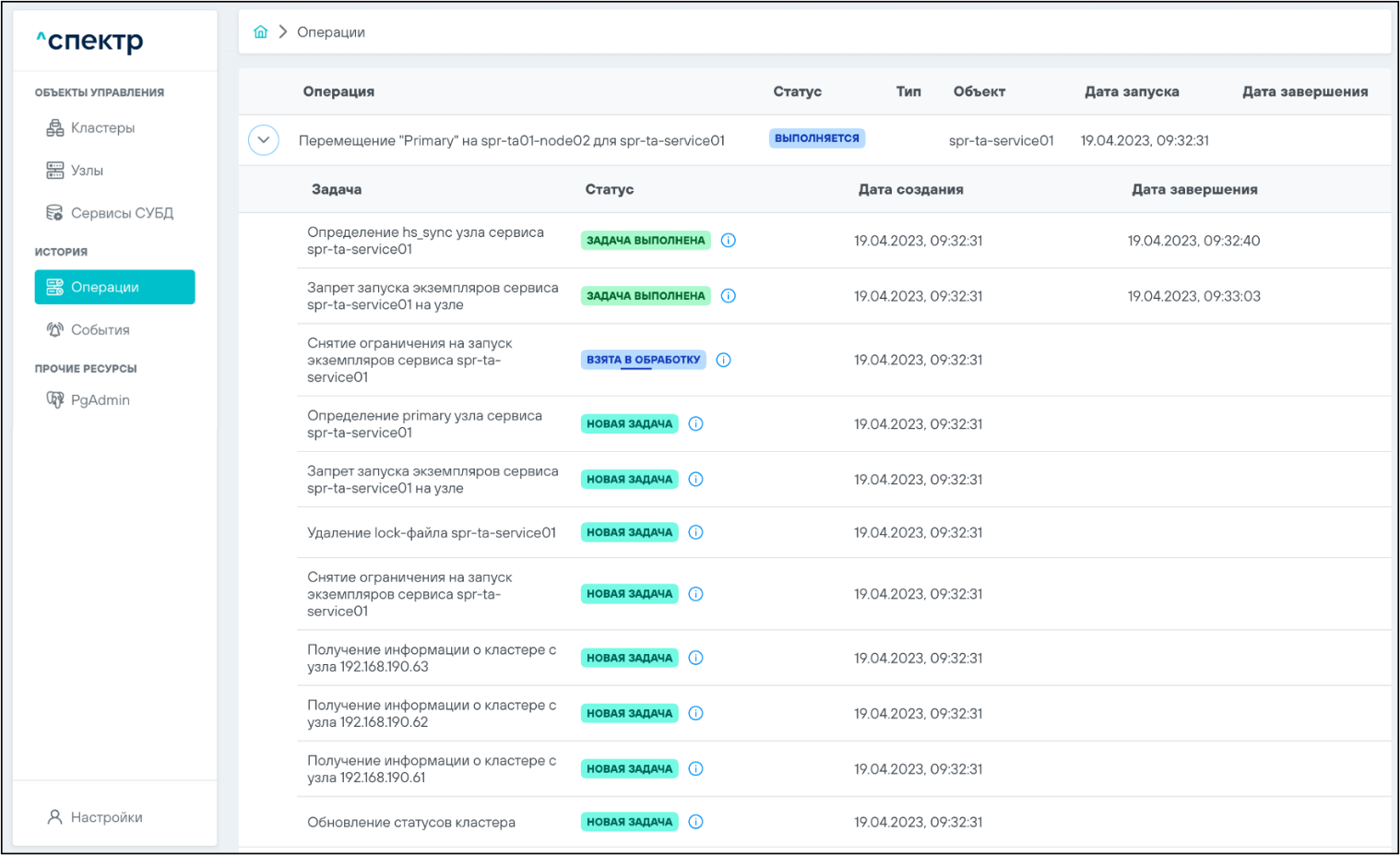Image resolution: width=1400 pixels, height=856 pixels.
Task: Show info for primary node definition task
Action: click(696, 424)
